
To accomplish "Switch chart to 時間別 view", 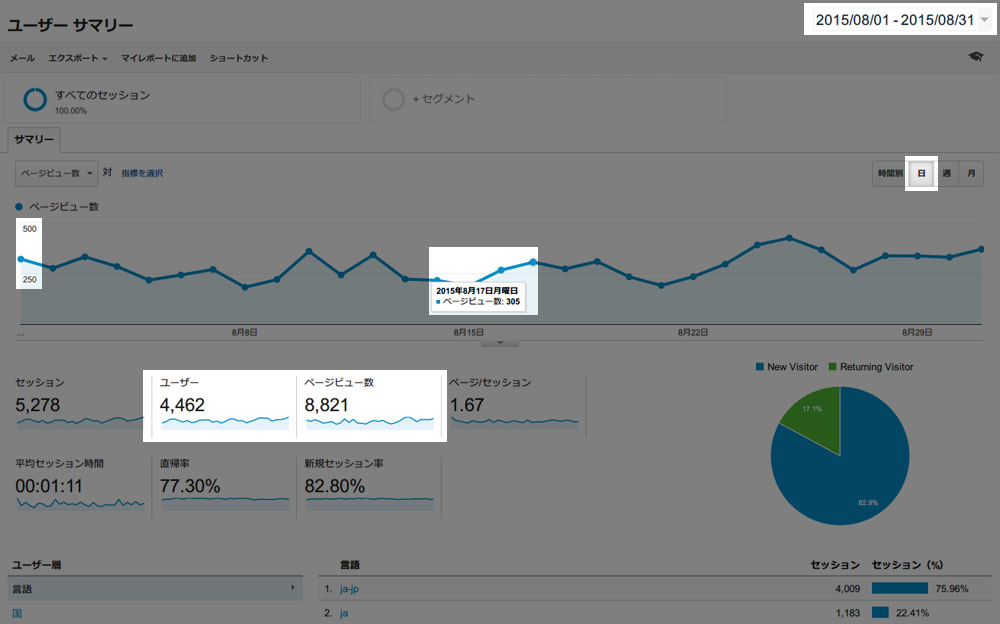I will (x=890, y=173).
